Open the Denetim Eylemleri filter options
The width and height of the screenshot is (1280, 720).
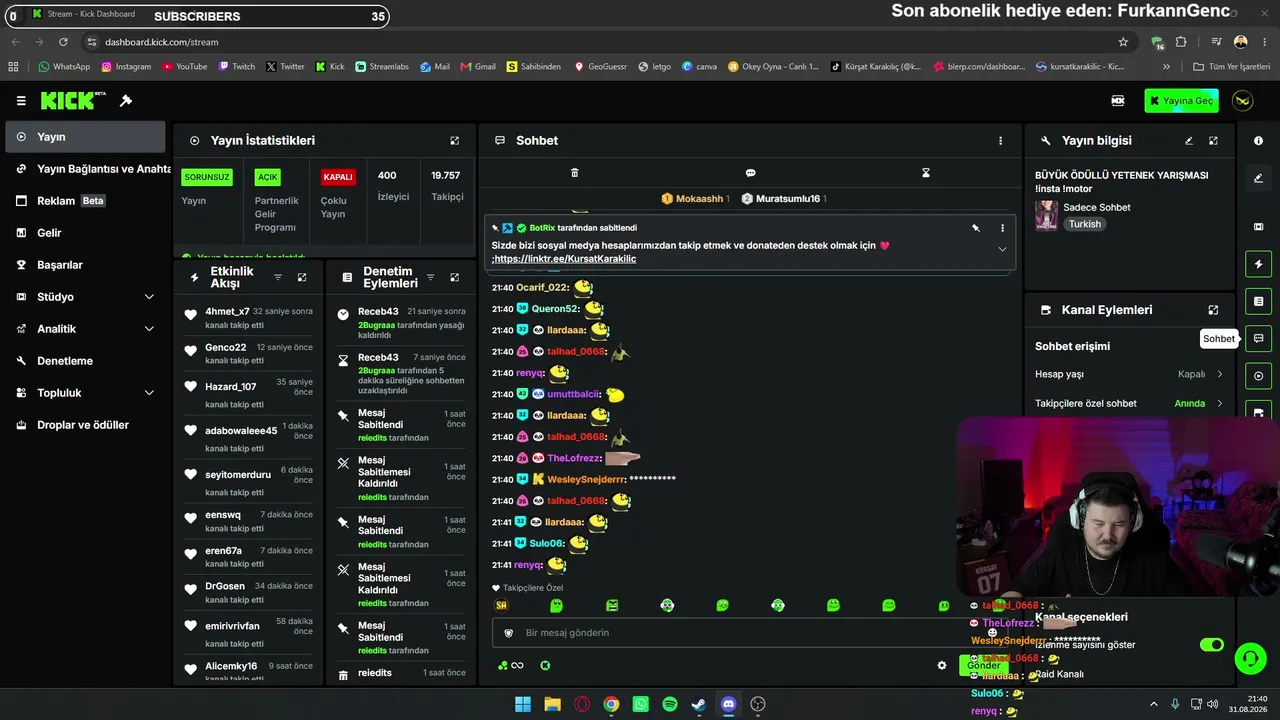[x=430, y=277]
